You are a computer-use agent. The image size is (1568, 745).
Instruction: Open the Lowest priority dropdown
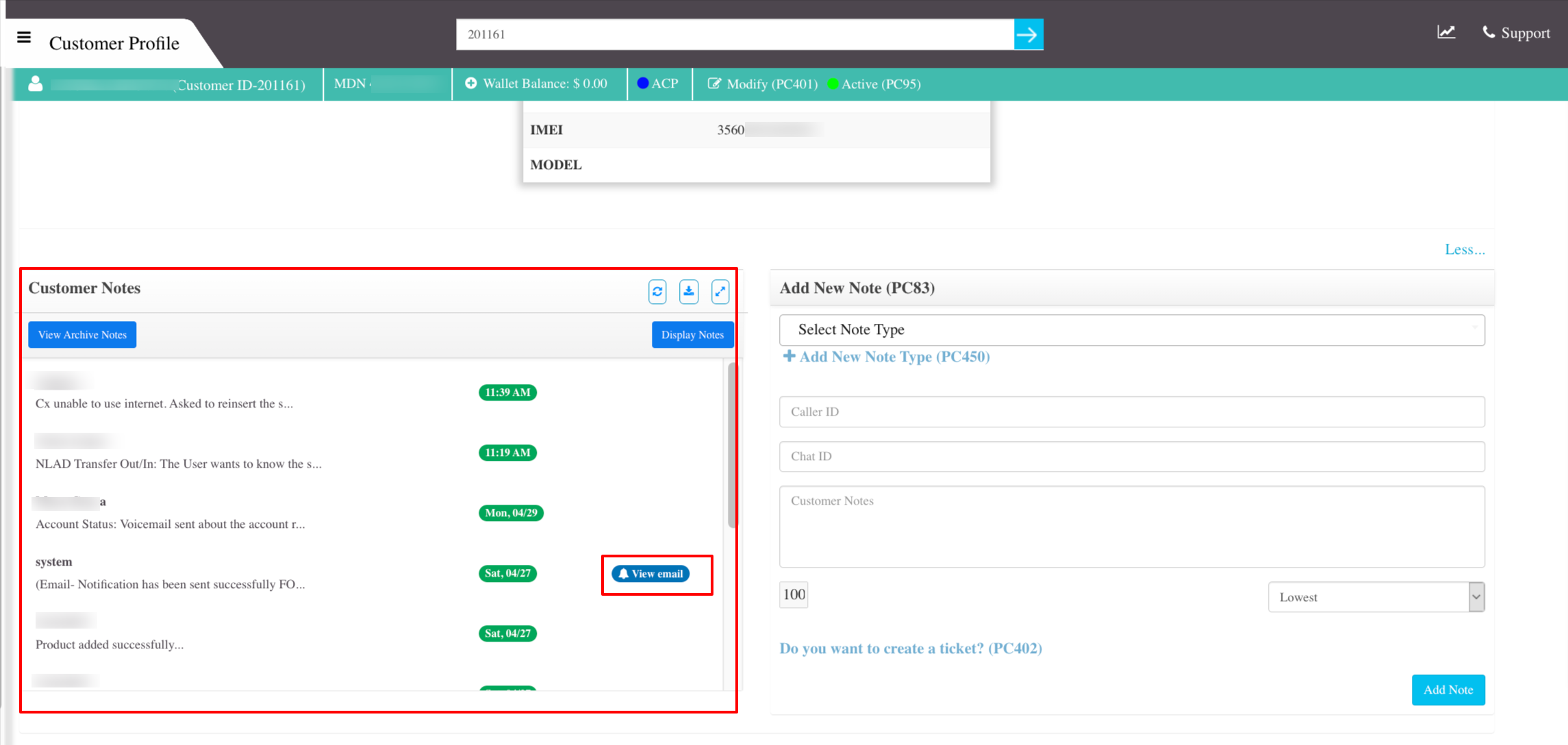[x=1376, y=597]
